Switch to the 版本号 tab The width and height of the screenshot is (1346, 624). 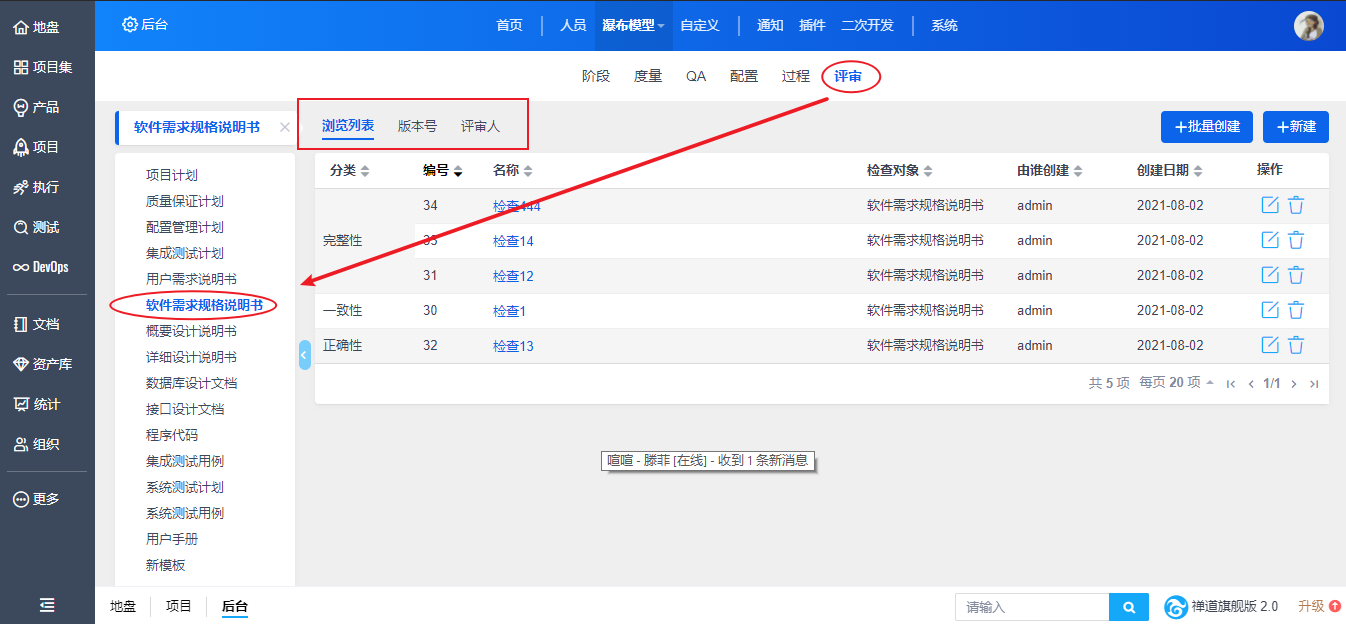[x=417, y=127]
